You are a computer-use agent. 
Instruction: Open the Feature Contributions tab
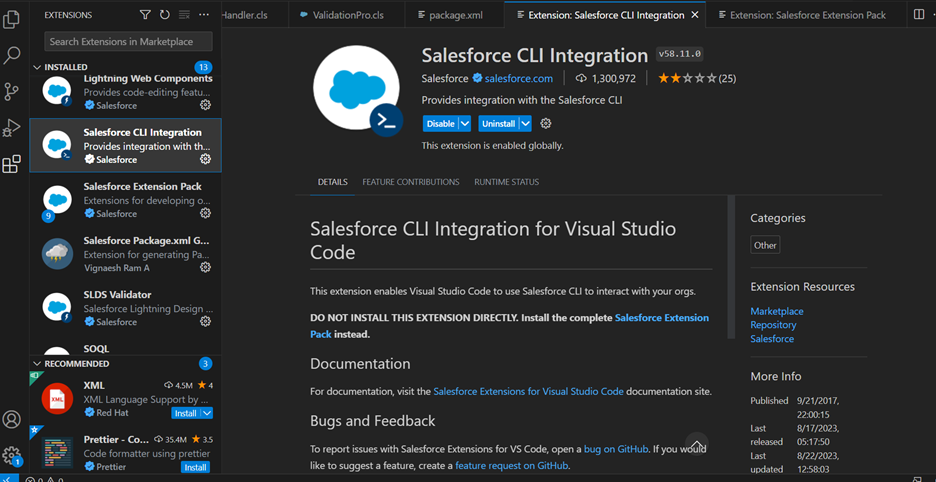pos(411,182)
